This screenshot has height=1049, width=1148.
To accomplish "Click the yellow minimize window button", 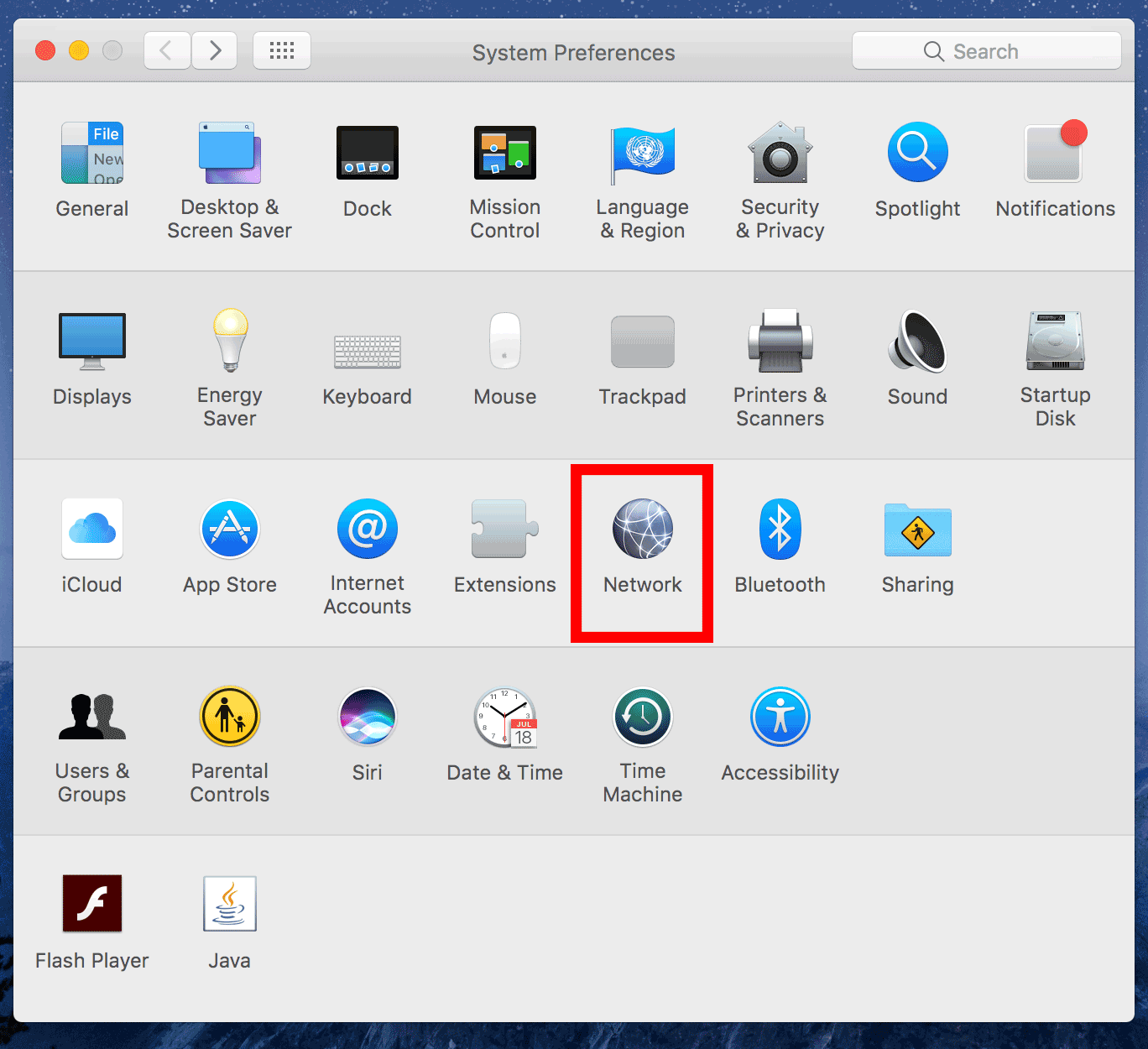I will point(79,50).
